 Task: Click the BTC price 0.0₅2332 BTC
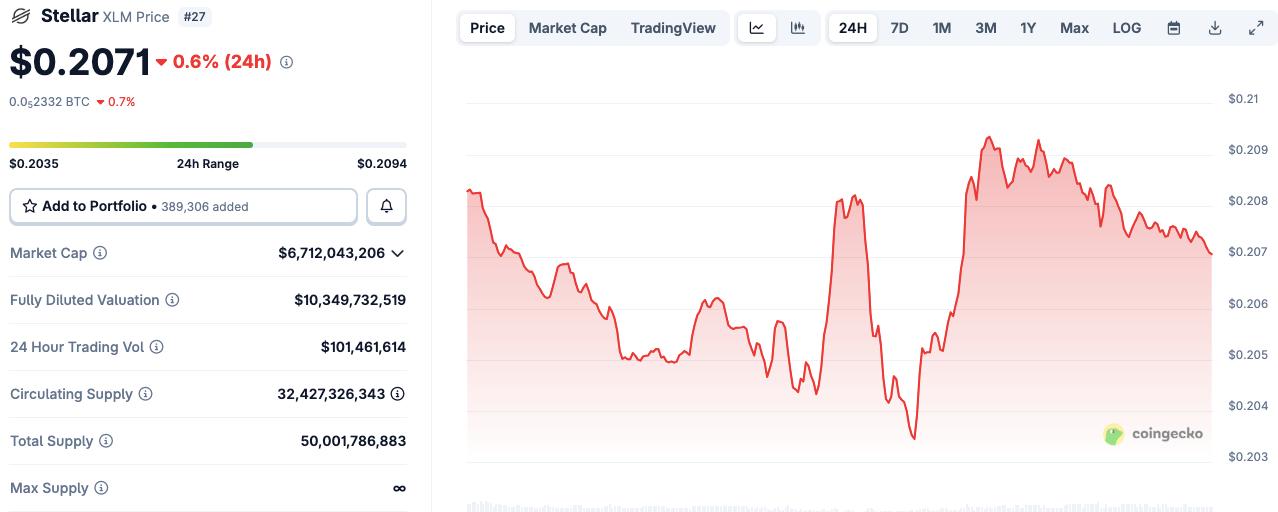(x=50, y=102)
